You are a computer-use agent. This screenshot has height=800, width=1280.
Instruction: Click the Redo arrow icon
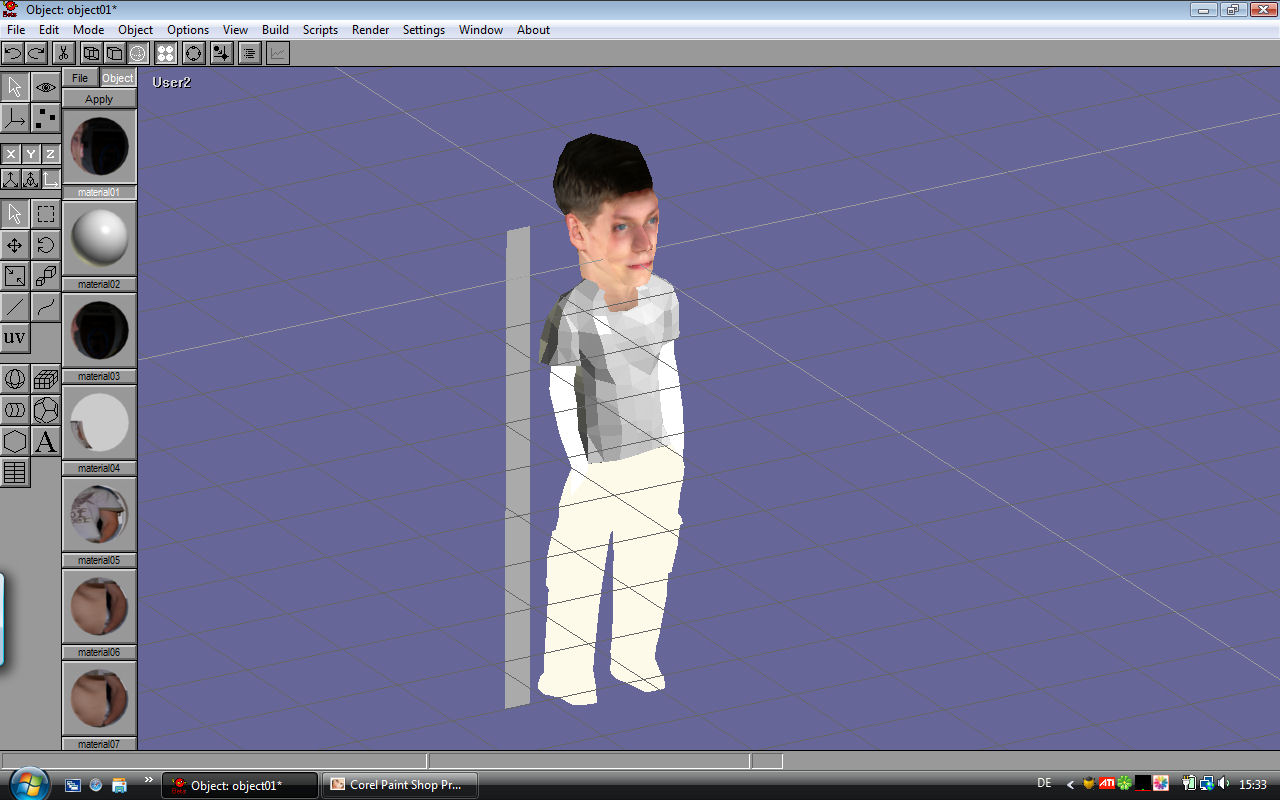(x=36, y=53)
